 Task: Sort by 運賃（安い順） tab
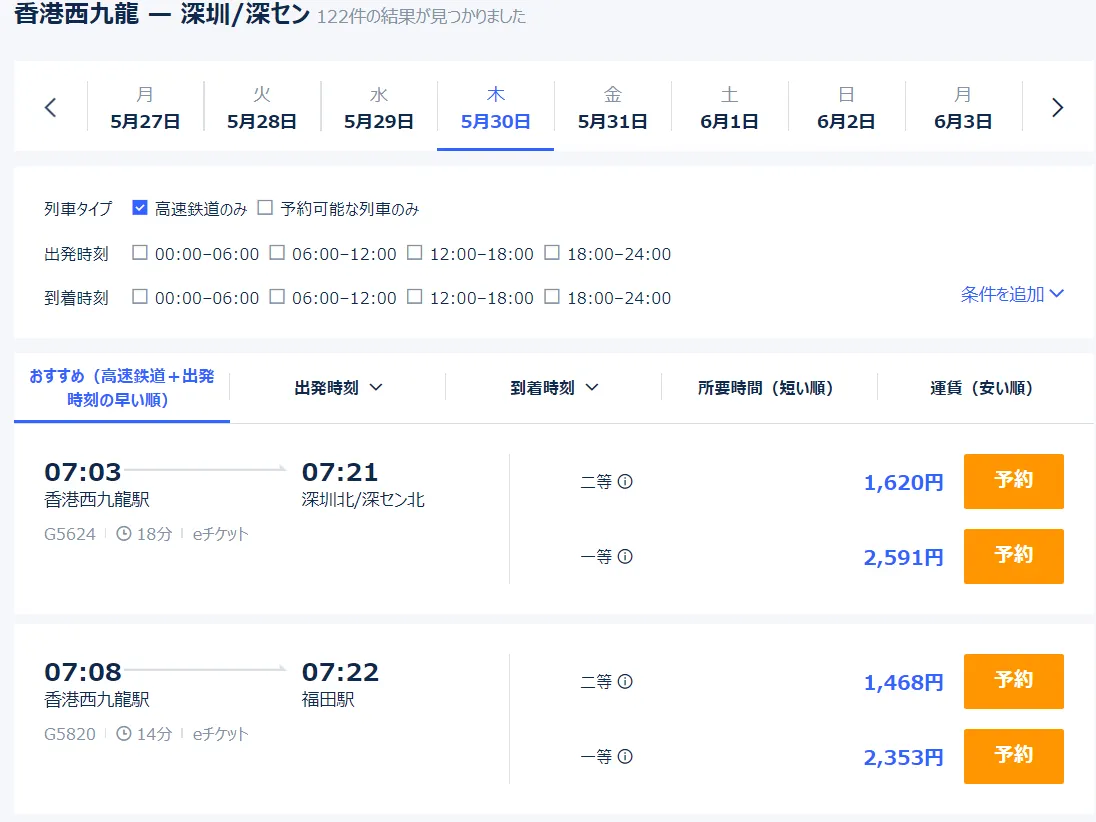pos(981,388)
